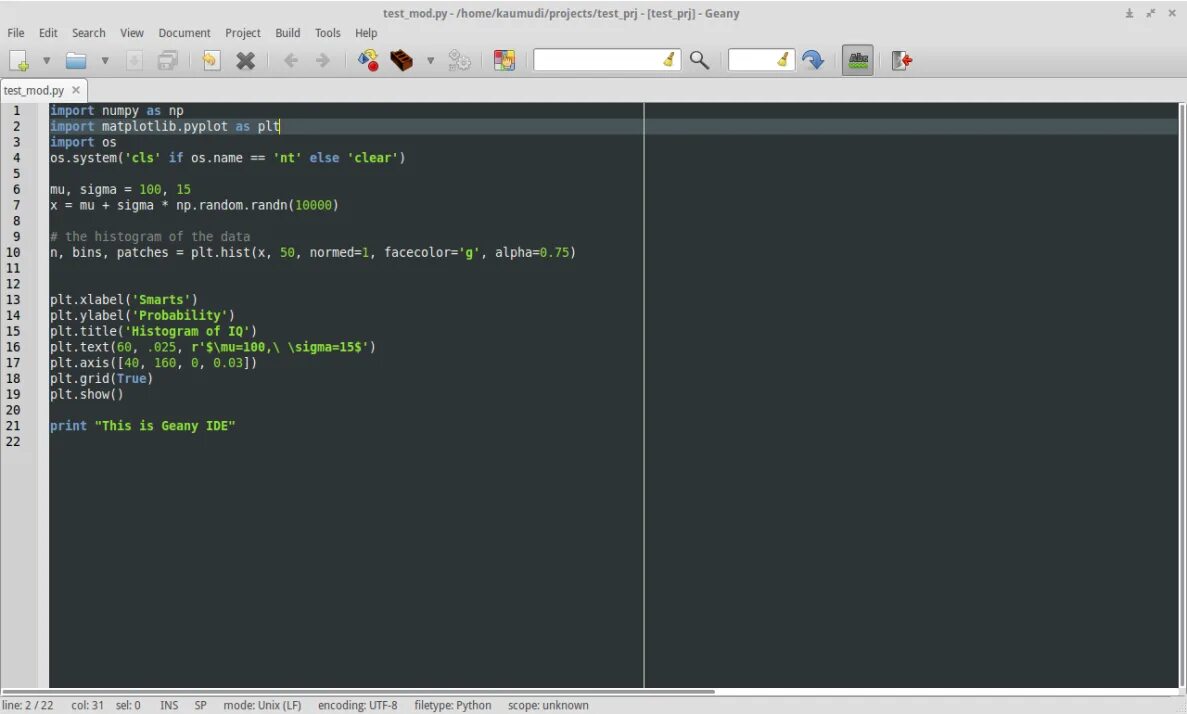Open the Tools menu
Screen dimensions: 1187x714
tap(327, 33)
